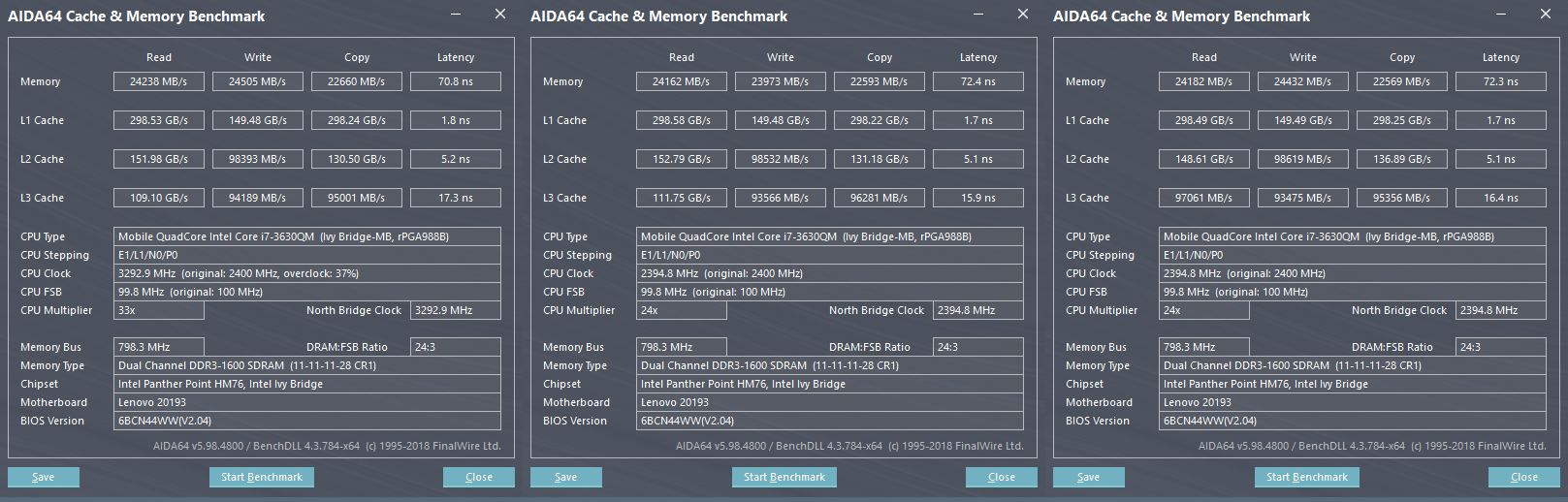Screen dimensions: 1568x502
Task: Click middle window Memory Latency 72.4 ns
Action: pos(978,81)
